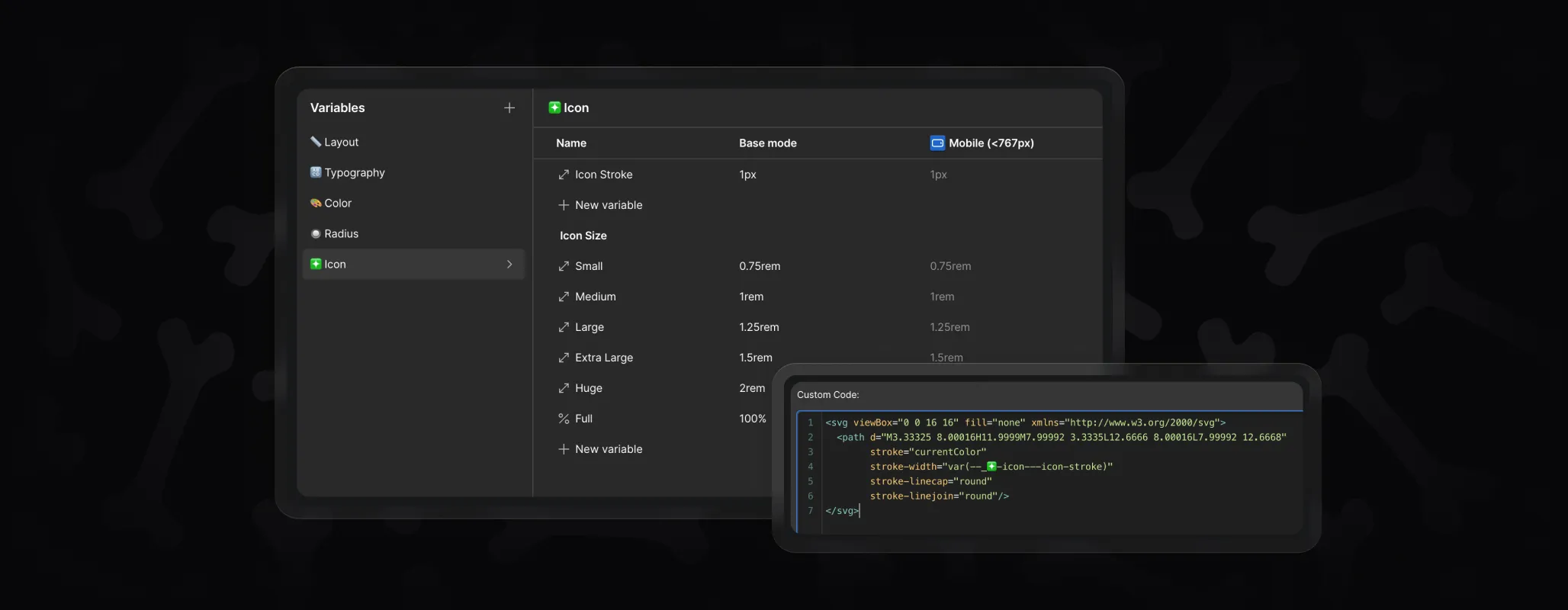Click the stroke="currentColor" code line

click(x=928, y=451)
